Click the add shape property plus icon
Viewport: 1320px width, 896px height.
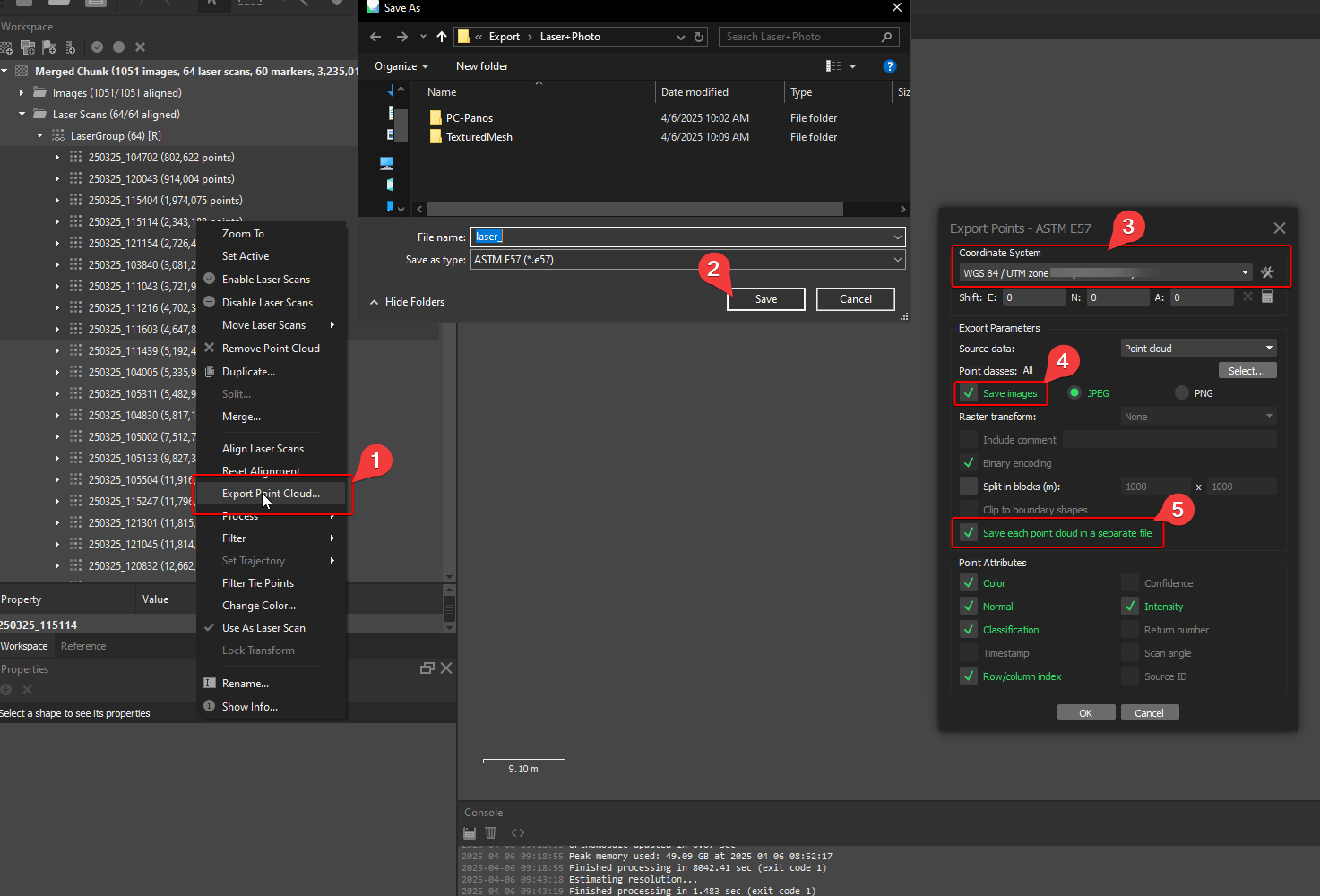[x=6, y=689]
